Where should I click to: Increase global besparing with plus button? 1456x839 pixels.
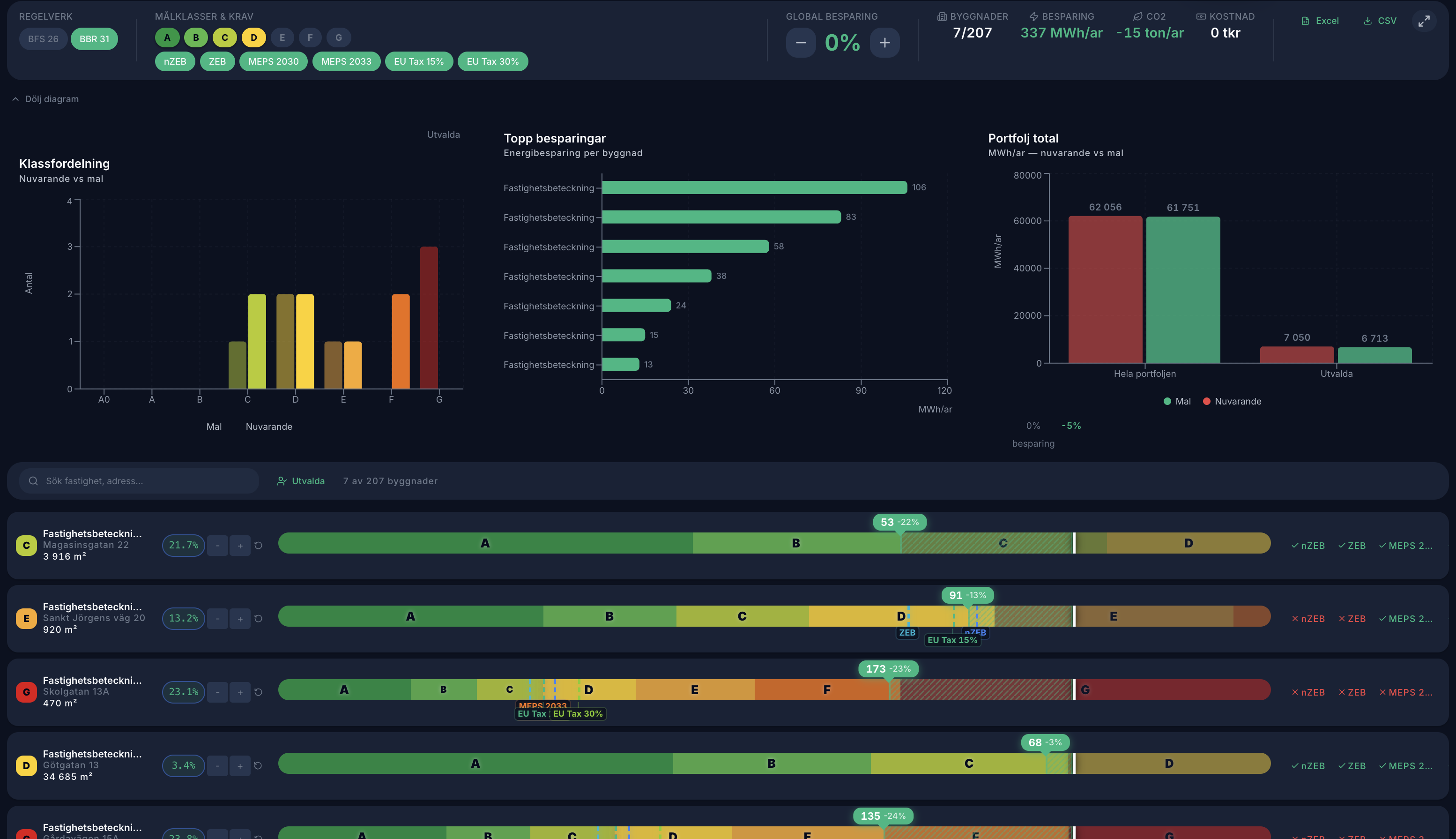pyautogui.click(x=884, y=43)
